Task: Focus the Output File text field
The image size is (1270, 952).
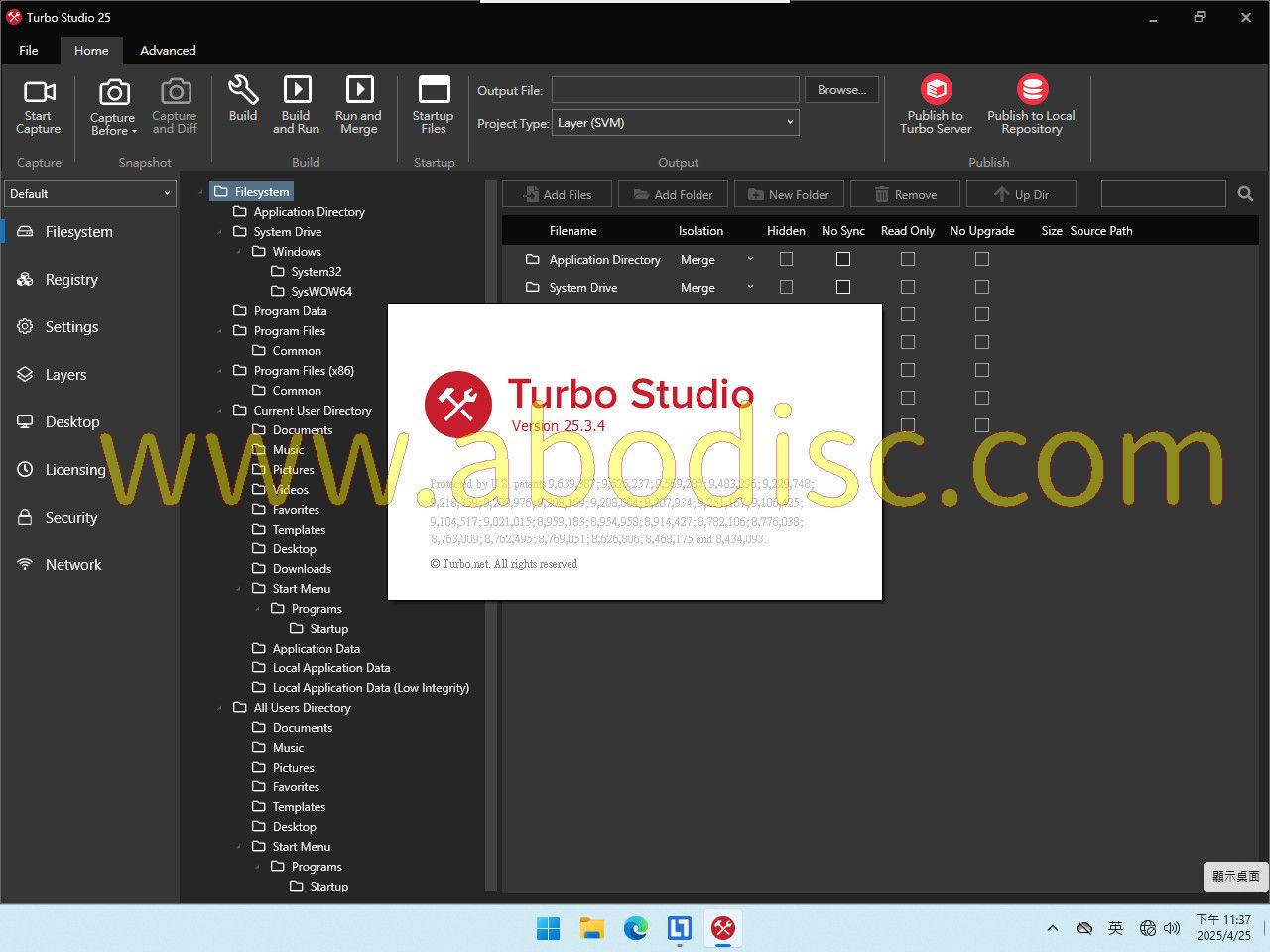Action: tap(676, 90)
